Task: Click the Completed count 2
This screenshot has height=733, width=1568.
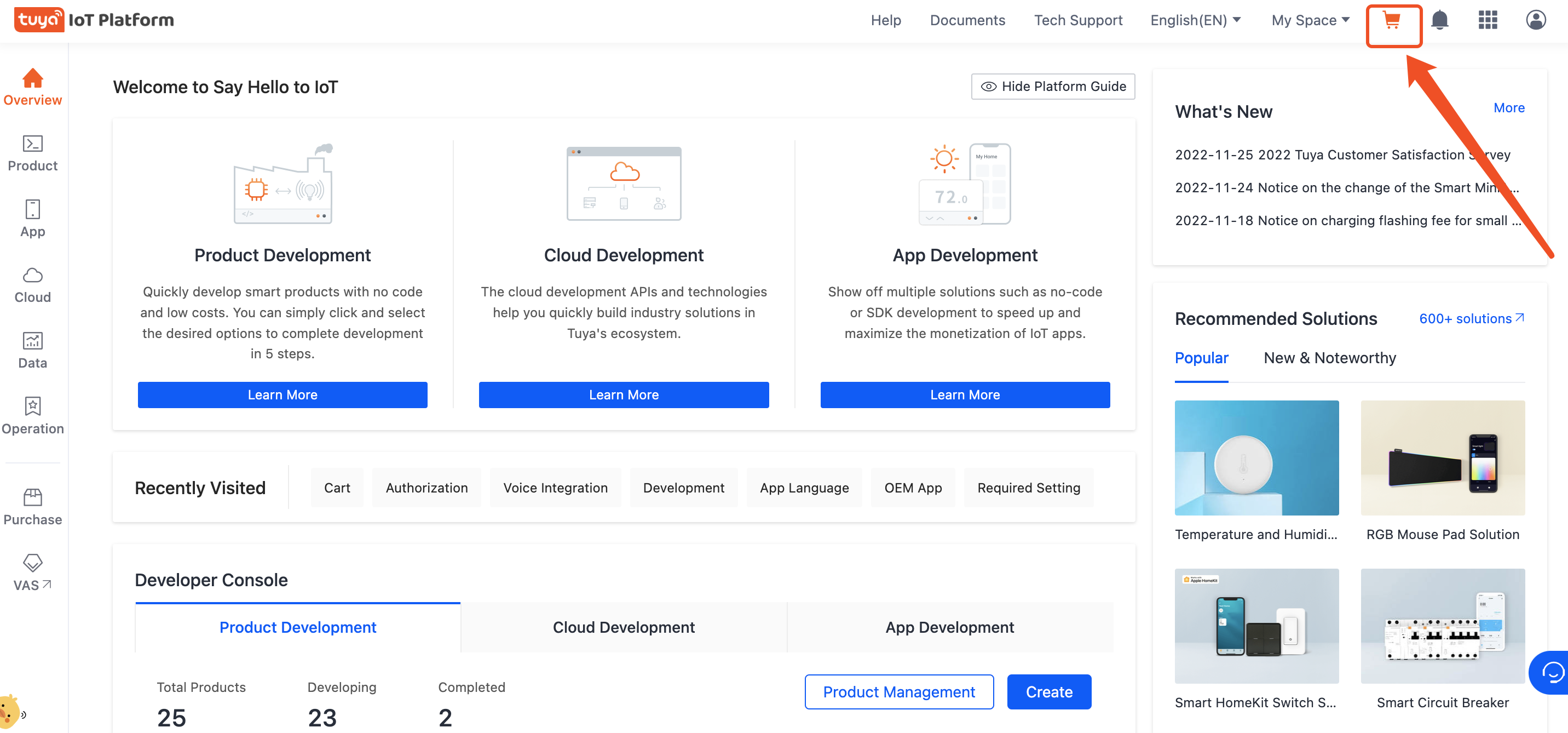Action: pos(446,718)
